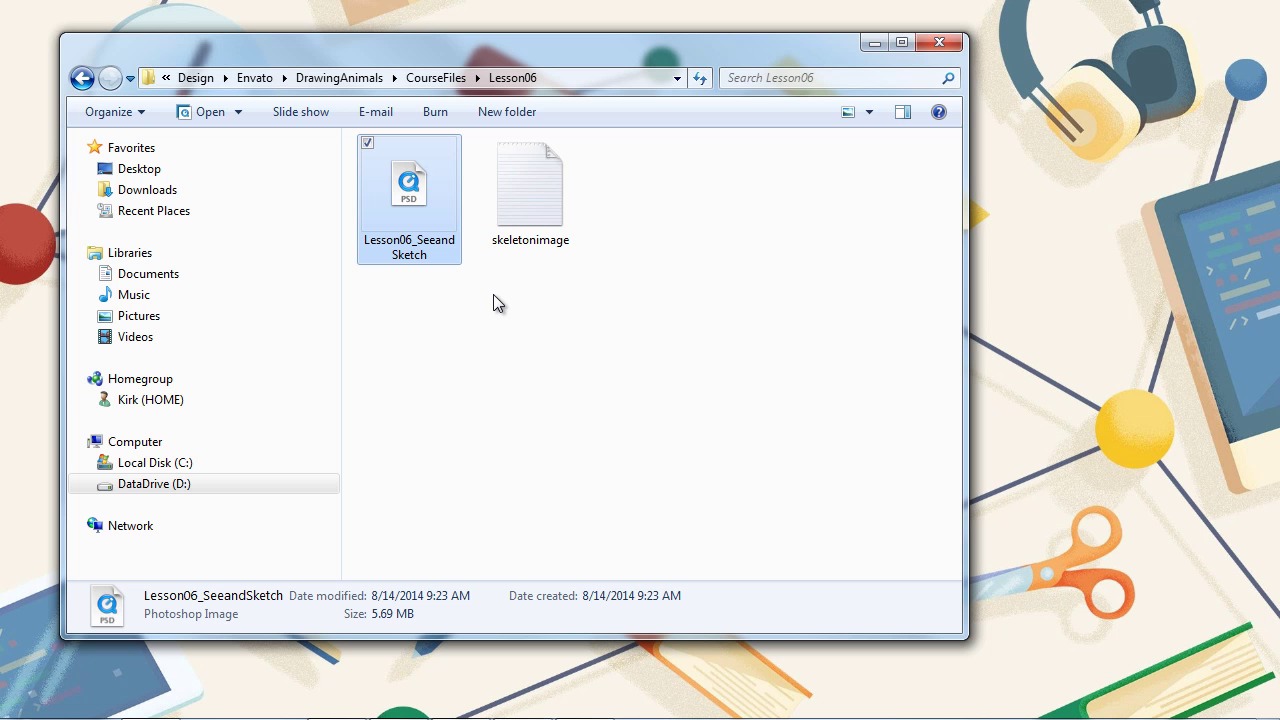Click the skeletonimage file name label
This screenshot has height=720, width=1280.
click(x=530, y=240)
